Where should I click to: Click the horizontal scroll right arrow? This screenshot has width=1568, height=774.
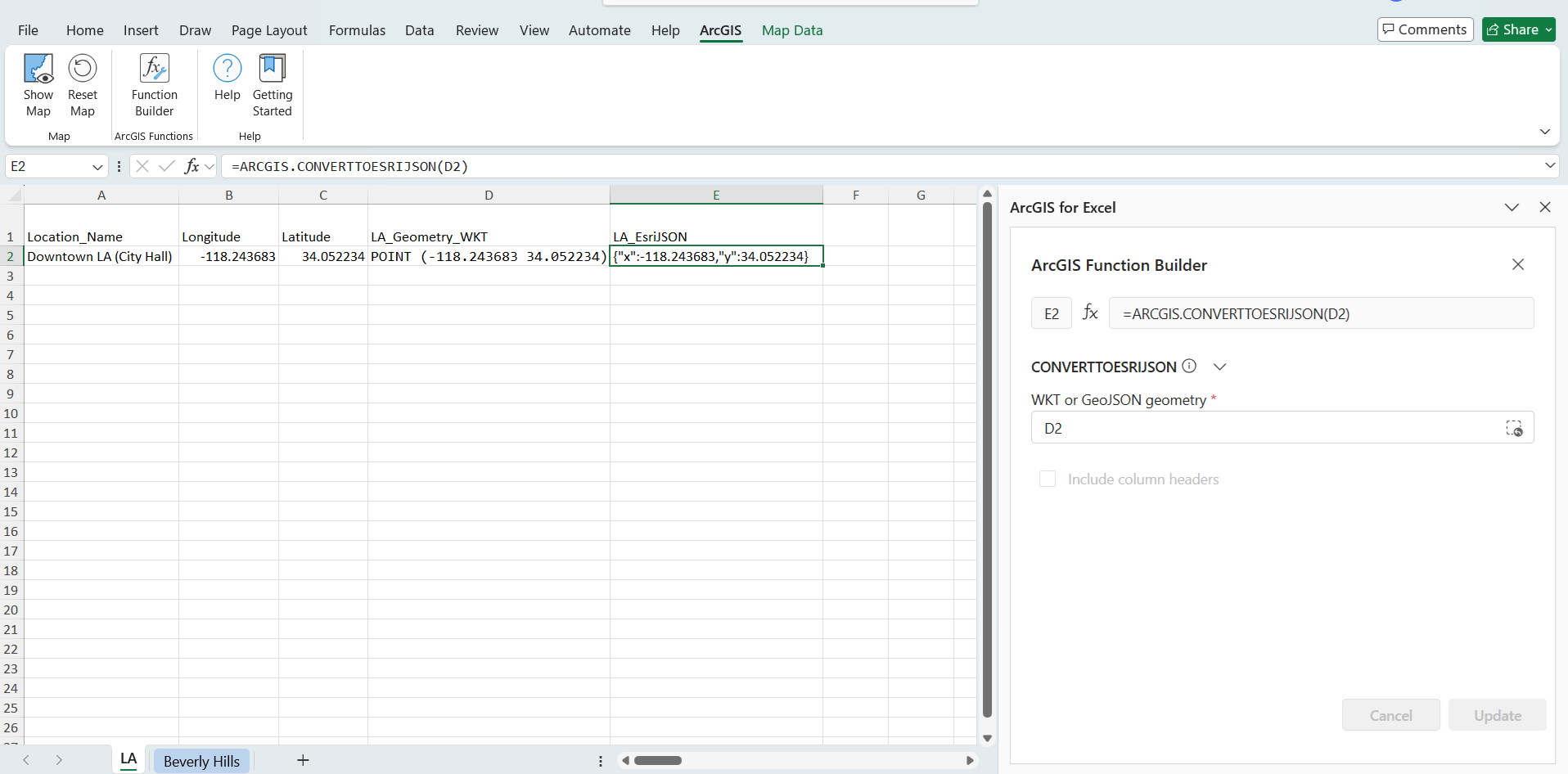pos(970,761)
